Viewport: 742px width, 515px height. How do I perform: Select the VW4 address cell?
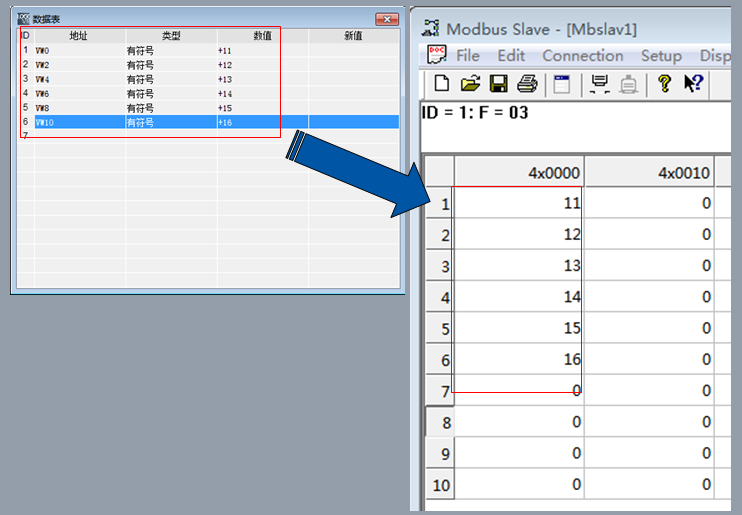pos(80,79)
